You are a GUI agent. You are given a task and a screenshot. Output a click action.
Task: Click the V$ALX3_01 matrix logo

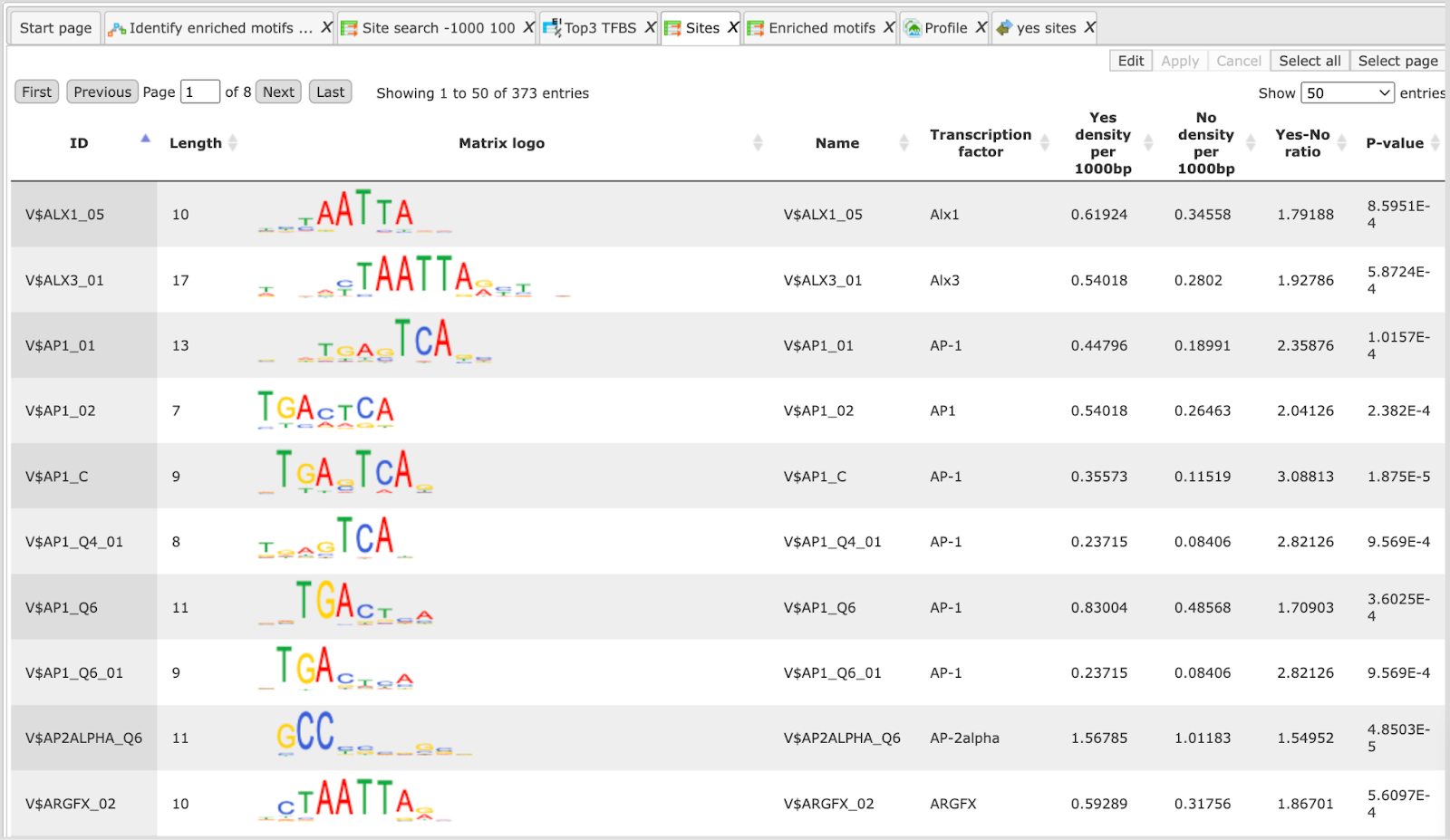click(x=414, y=276)
